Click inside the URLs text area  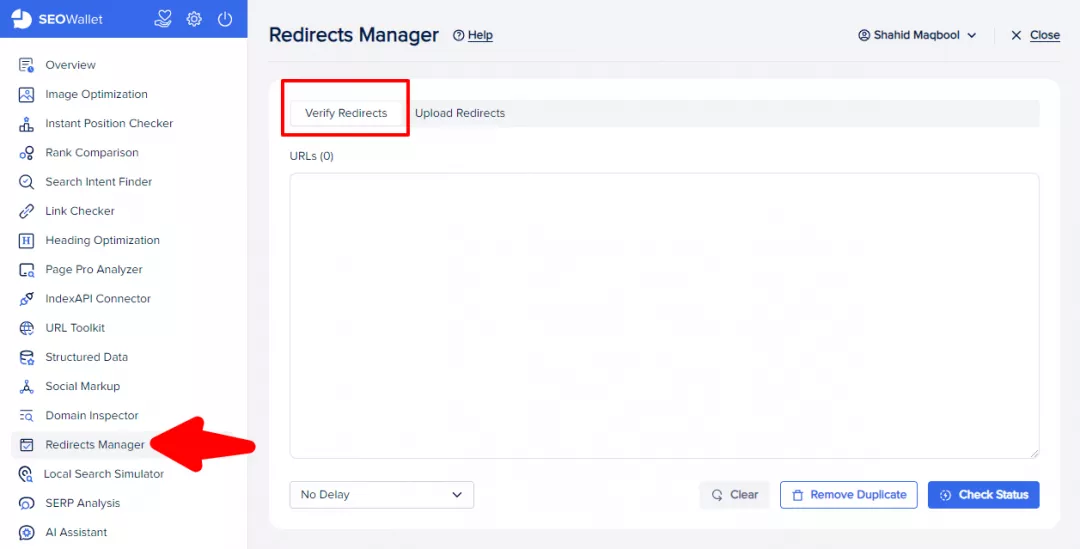pyautogui.click(x=664, y=315)
